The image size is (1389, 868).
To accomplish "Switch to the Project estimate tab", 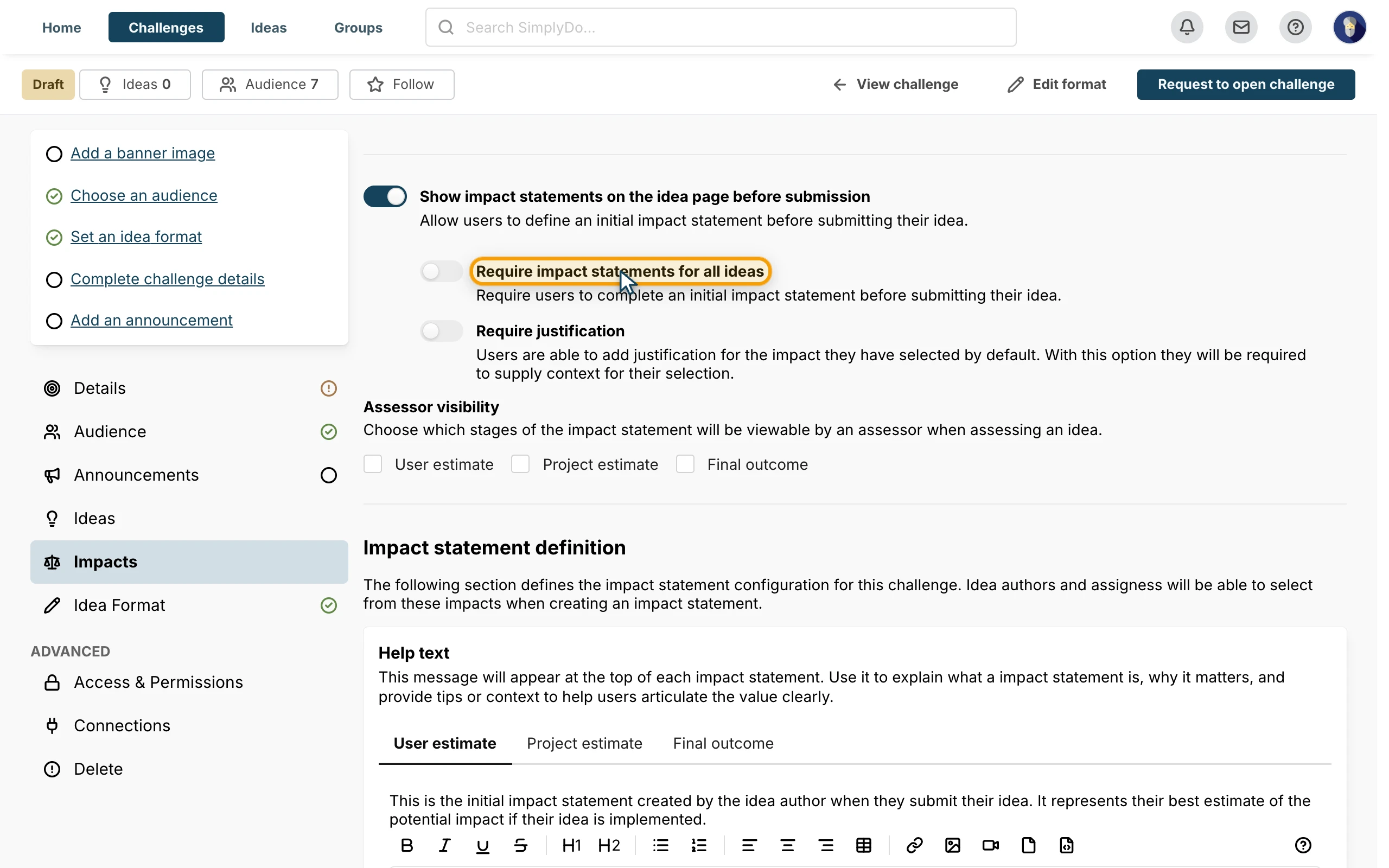I will pyautogui.click(x=584, y=743).
